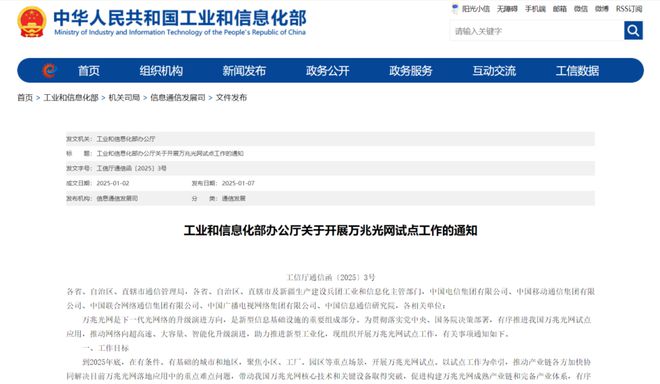Open the 组织机构 navigation menu

coord(161,71)
